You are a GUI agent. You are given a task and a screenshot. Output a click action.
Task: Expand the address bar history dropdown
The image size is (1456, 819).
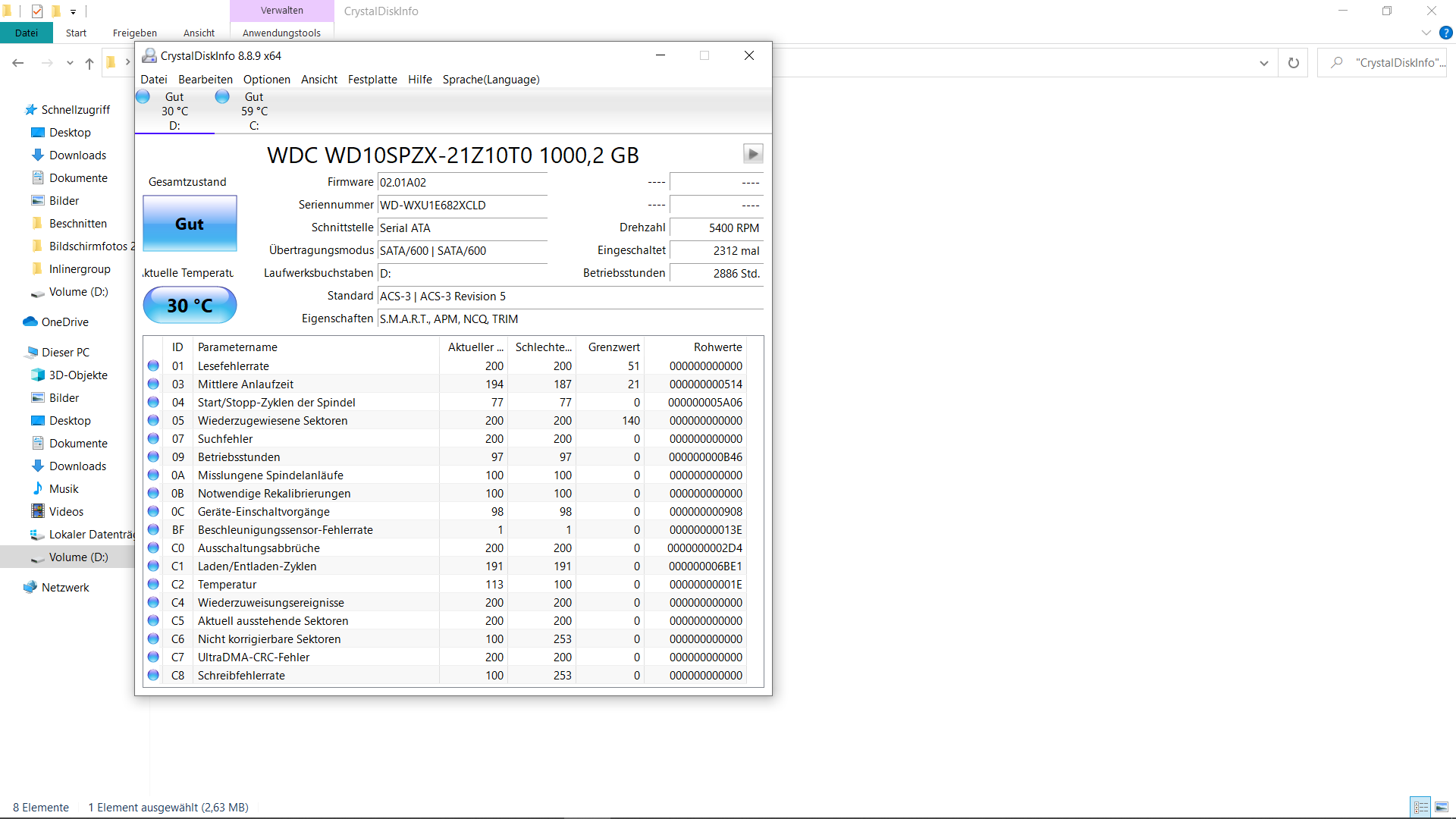(1263, 63)
